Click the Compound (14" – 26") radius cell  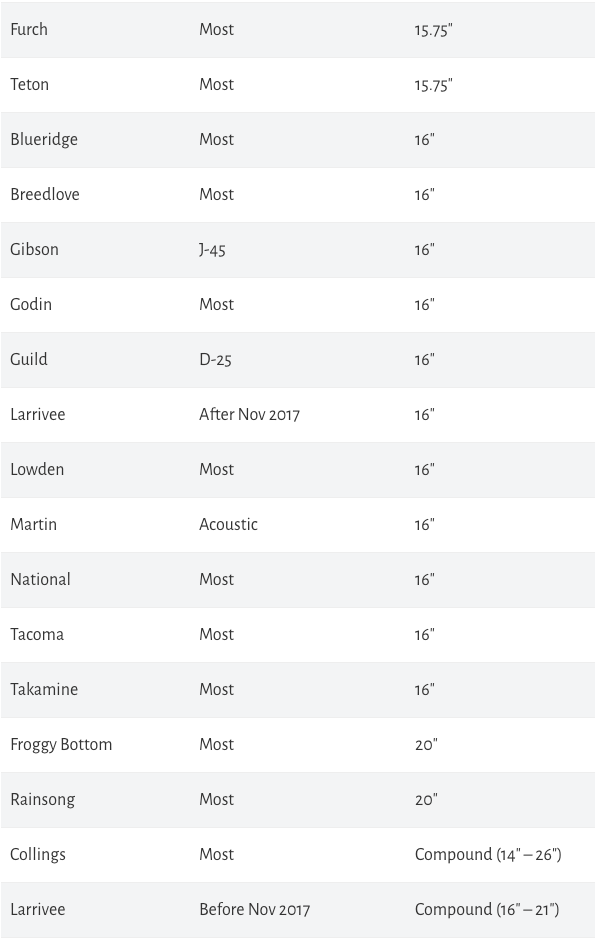[488, 855]
